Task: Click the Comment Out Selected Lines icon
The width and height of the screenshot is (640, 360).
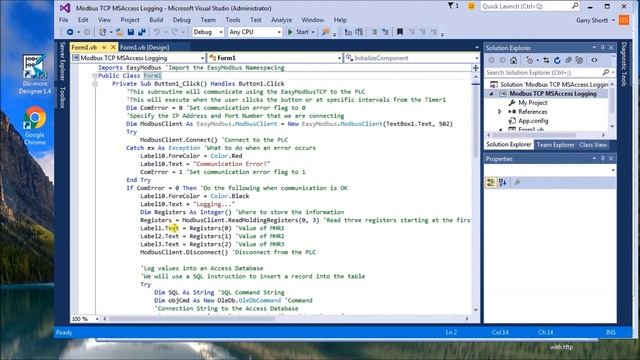Action: click(374, 32)
